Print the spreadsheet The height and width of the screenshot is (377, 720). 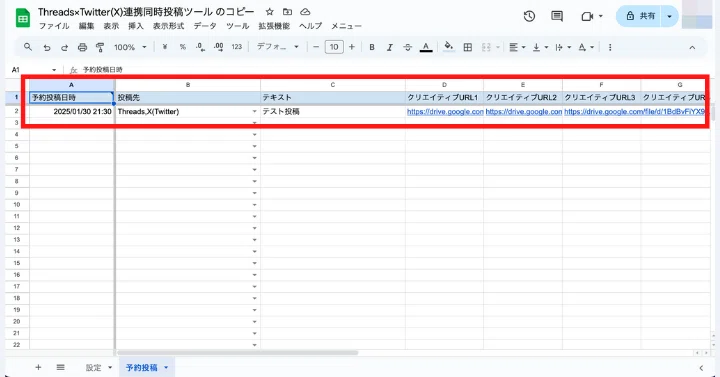pos(82,47)
